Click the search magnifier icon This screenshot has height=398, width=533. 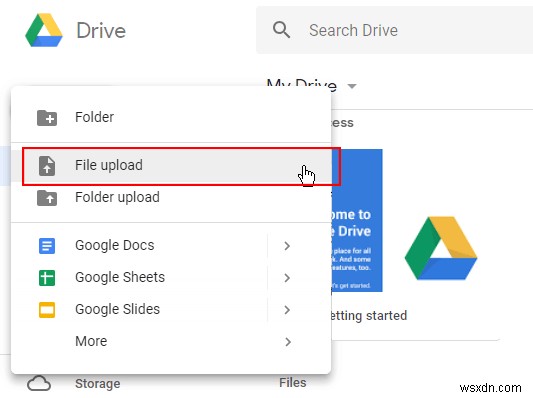point(281,30)
